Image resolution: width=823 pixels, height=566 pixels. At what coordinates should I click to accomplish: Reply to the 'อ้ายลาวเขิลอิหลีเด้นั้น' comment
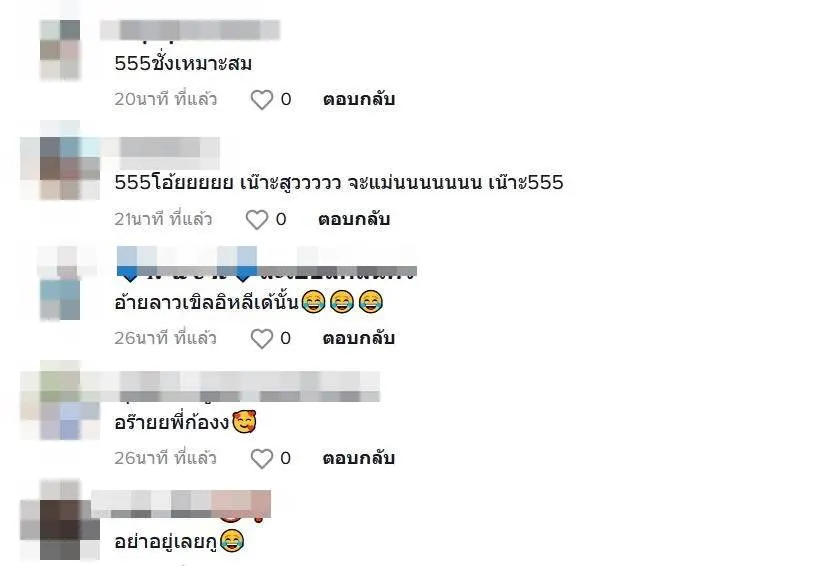358,338
